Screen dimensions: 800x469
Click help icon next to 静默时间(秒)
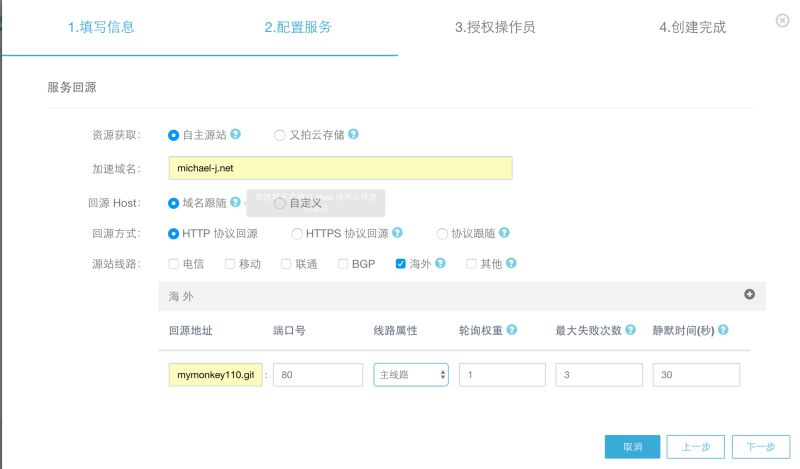pos(722,330)
